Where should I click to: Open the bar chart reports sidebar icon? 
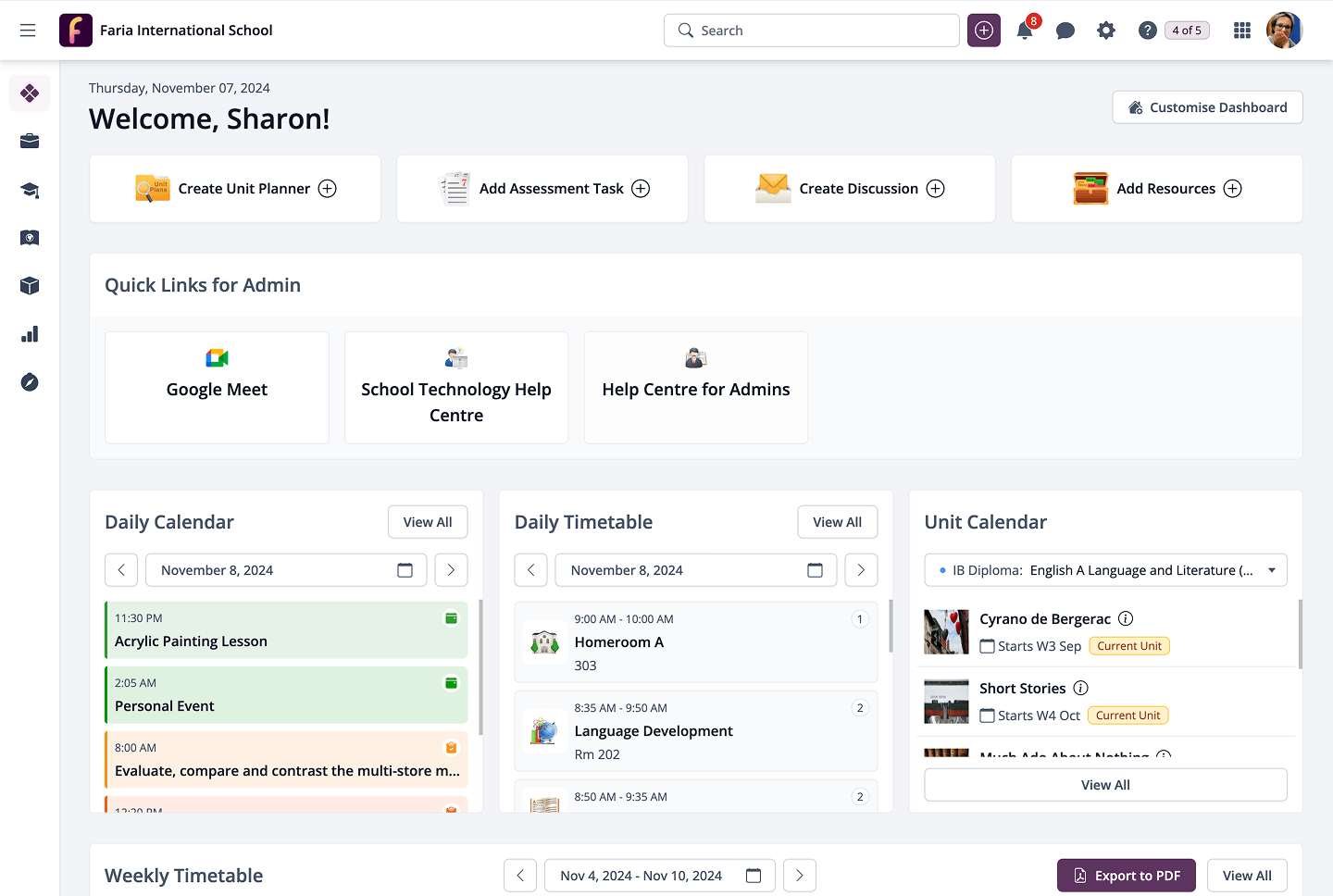(30, 334)
